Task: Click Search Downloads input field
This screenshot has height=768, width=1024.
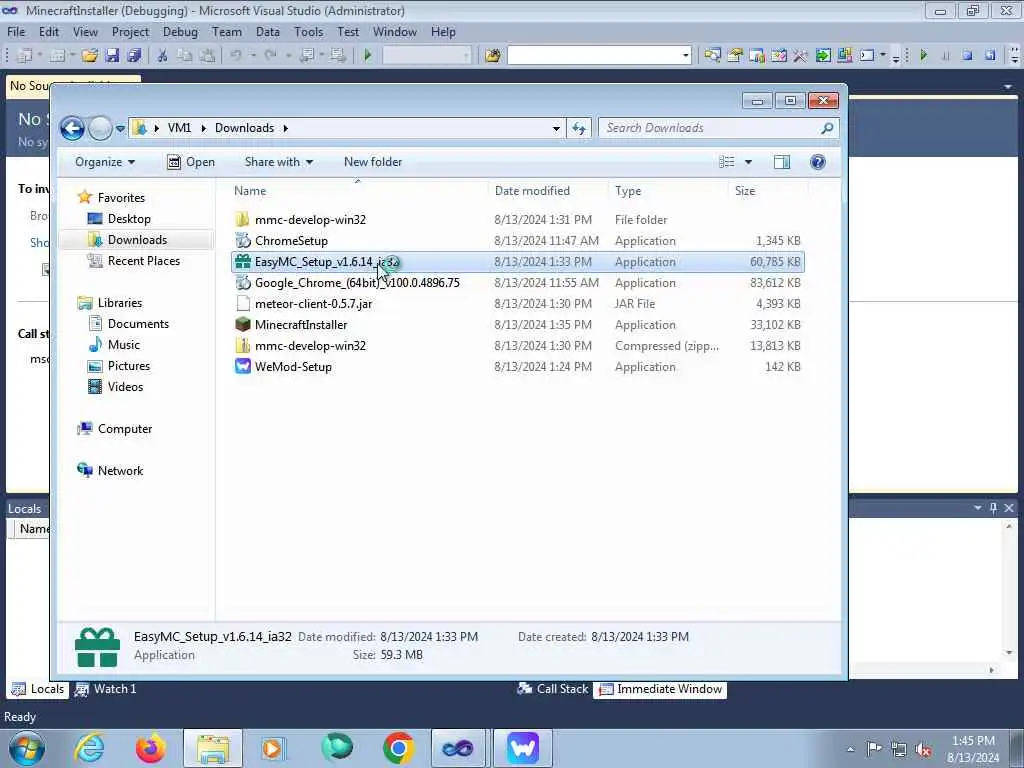Action: pos(711,128)
